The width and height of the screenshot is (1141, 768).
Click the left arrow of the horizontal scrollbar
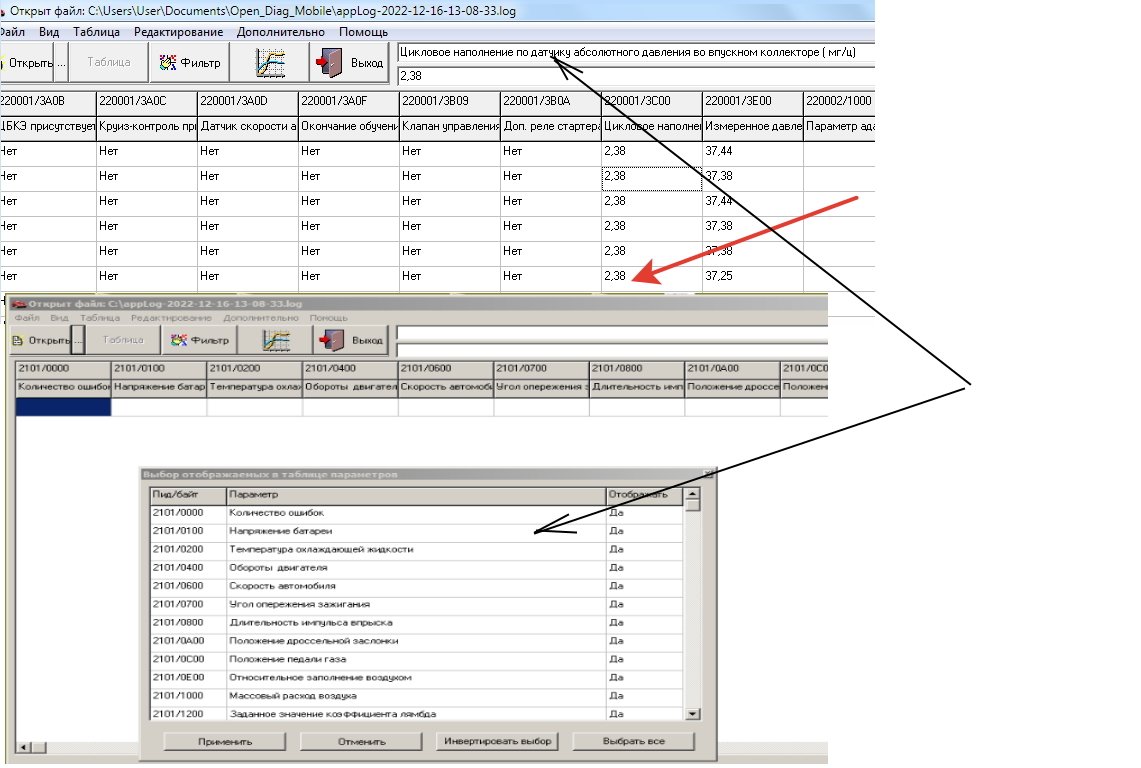(23, 748)
